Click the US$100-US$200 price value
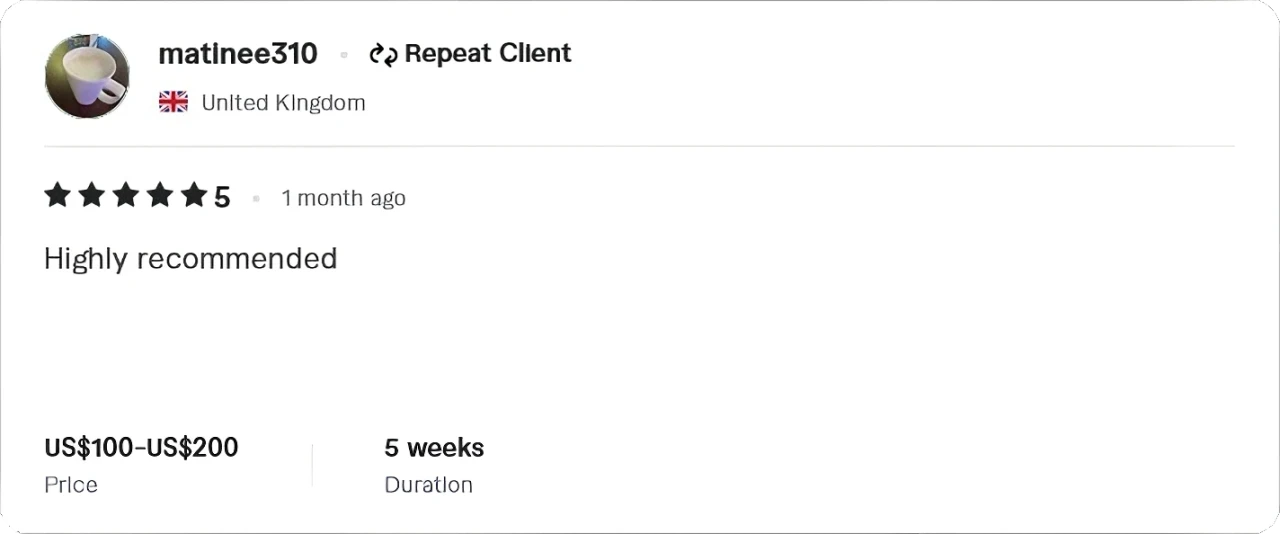1280x534 pixels. 141,448
